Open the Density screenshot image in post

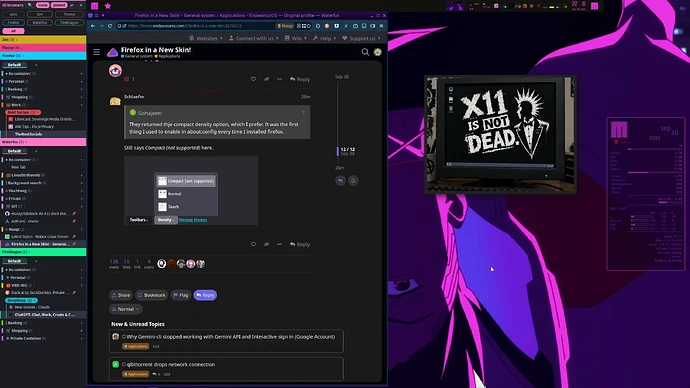pyautogui.click(x=191, y=190)
